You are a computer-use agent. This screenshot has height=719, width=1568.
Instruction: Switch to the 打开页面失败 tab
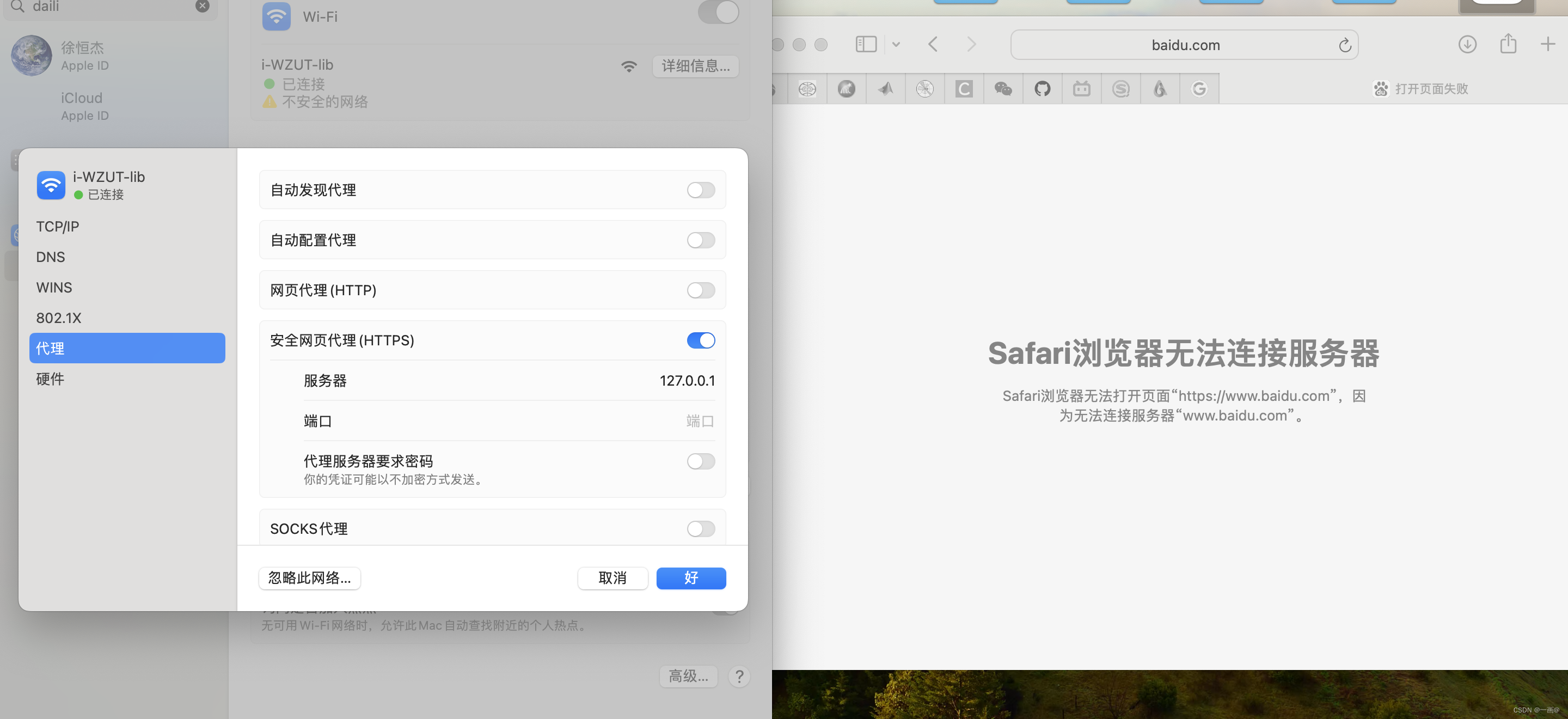(1420, 89)
